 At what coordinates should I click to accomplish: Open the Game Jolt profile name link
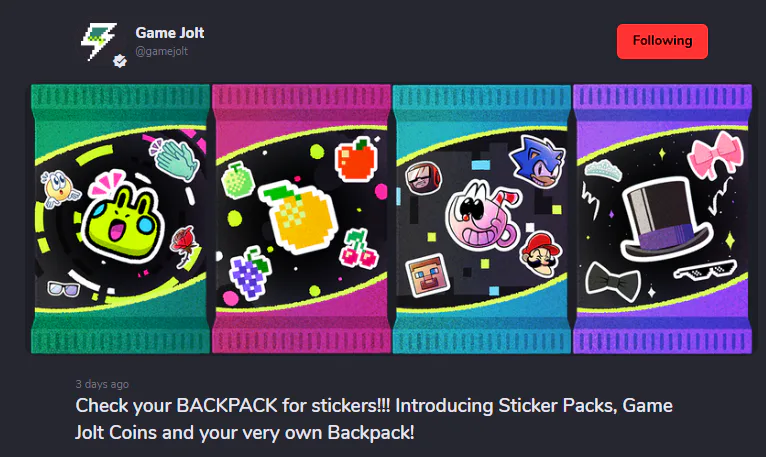pos(170,33)
